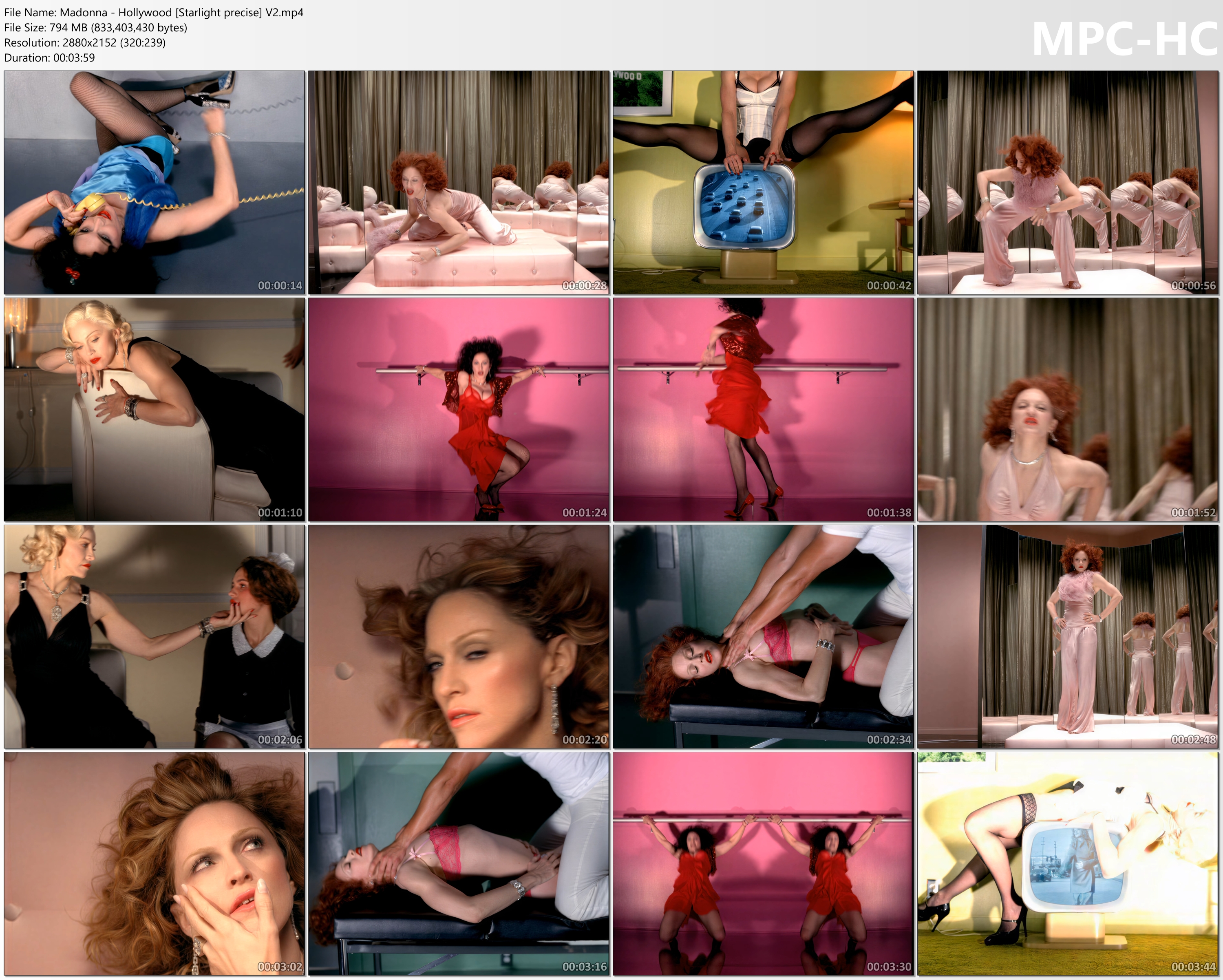
Task: Click the thumbnail stamped 00:02:06
Action: tap(154, 636)
